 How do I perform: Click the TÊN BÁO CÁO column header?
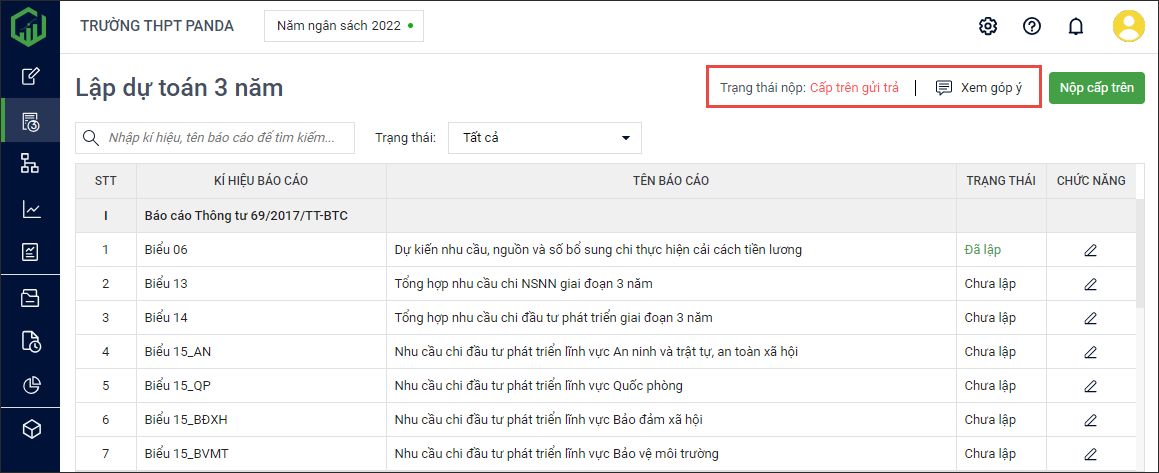coord(671,181)
